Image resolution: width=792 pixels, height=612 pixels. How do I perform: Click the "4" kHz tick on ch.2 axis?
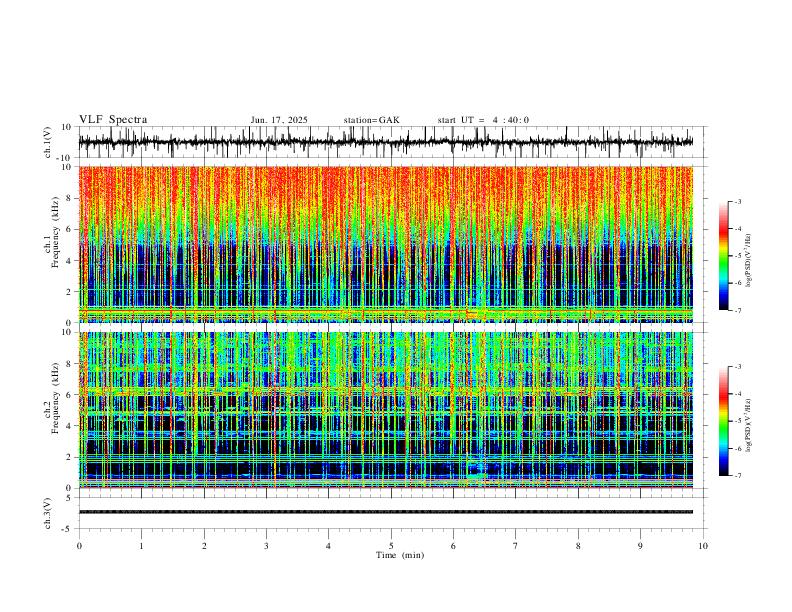coord(70,426)
